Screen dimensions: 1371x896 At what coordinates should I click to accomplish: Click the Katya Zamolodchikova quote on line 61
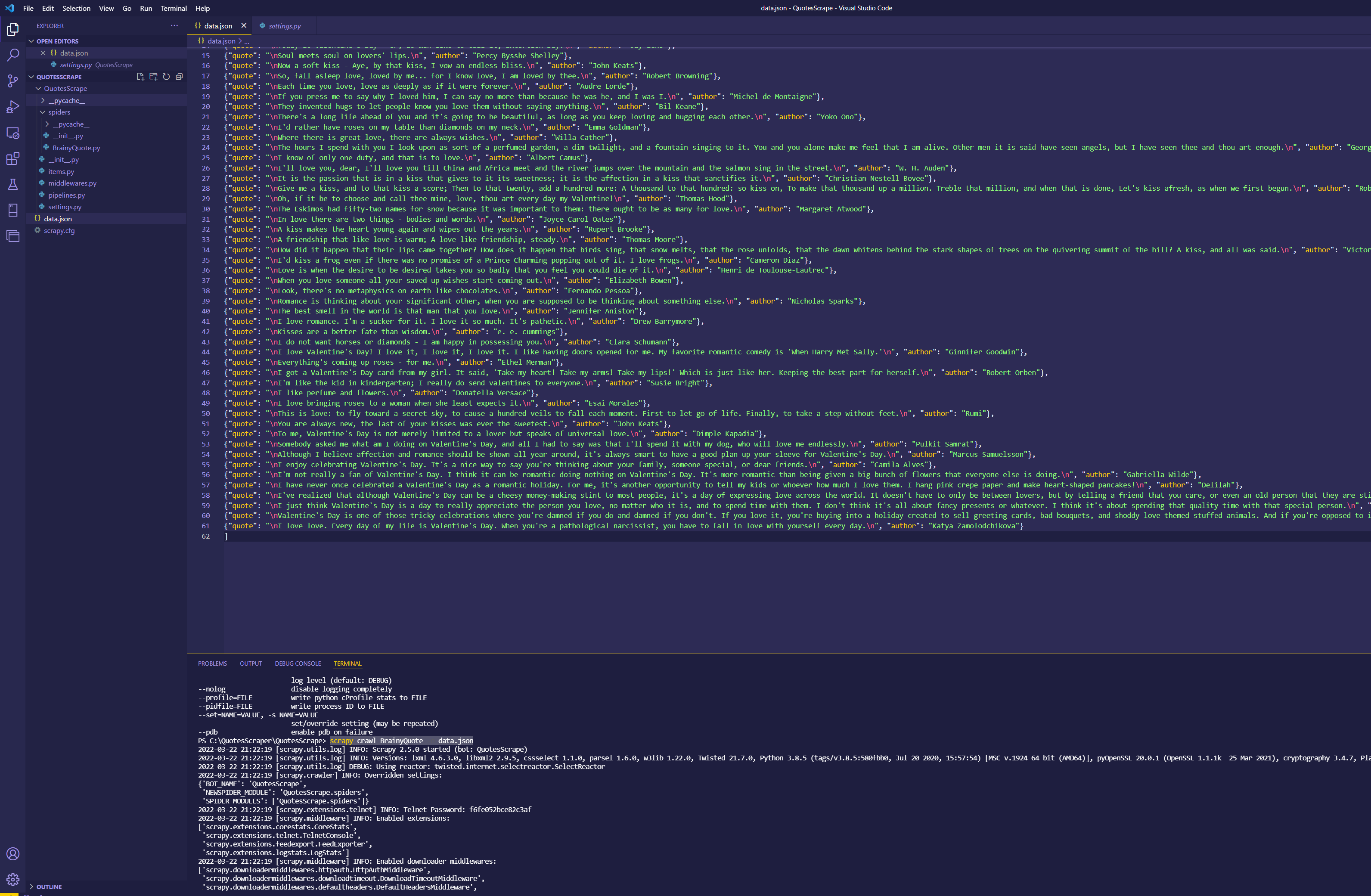click(624, 526)
